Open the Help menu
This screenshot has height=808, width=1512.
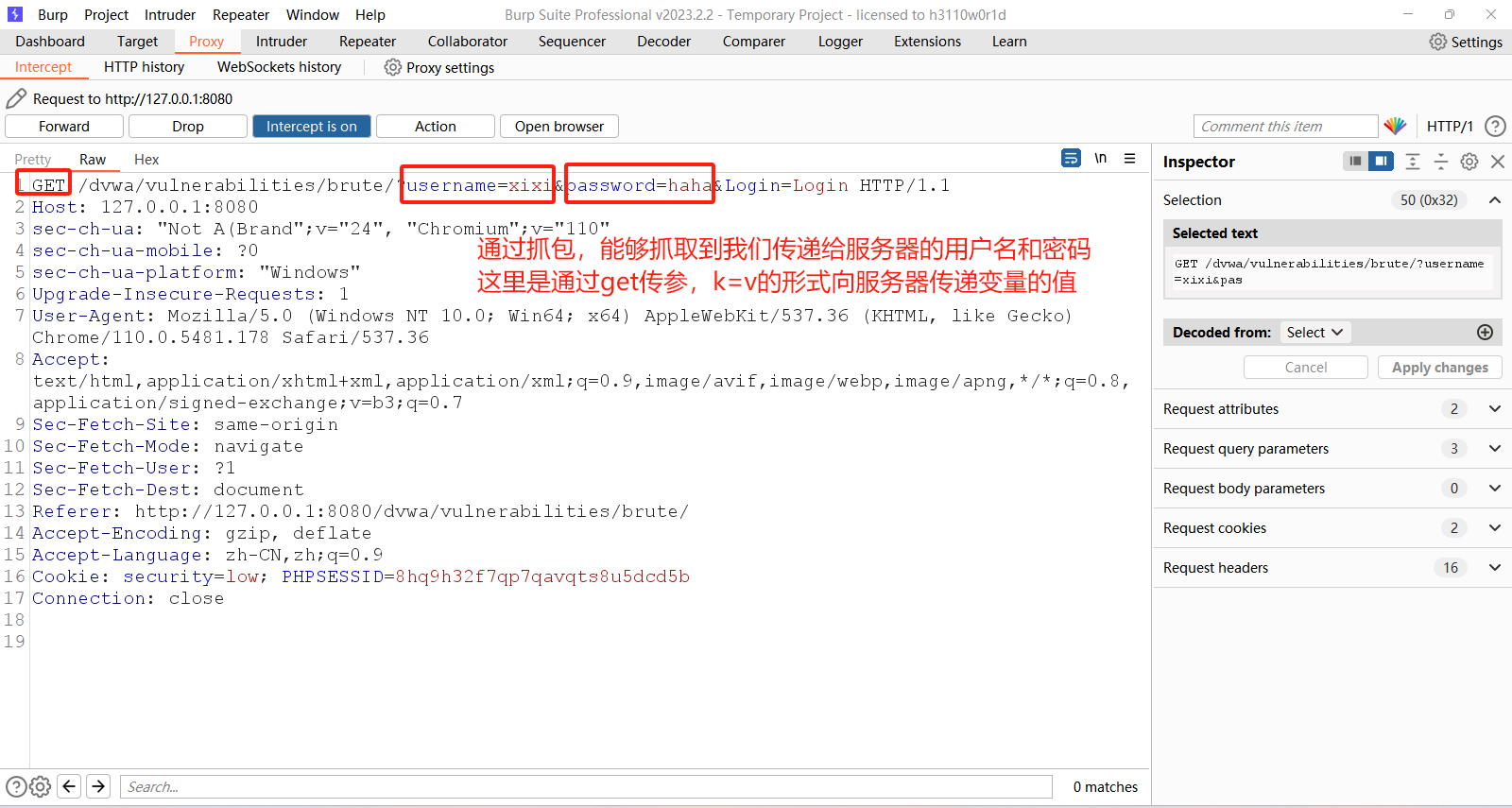[x=370, y=14]
